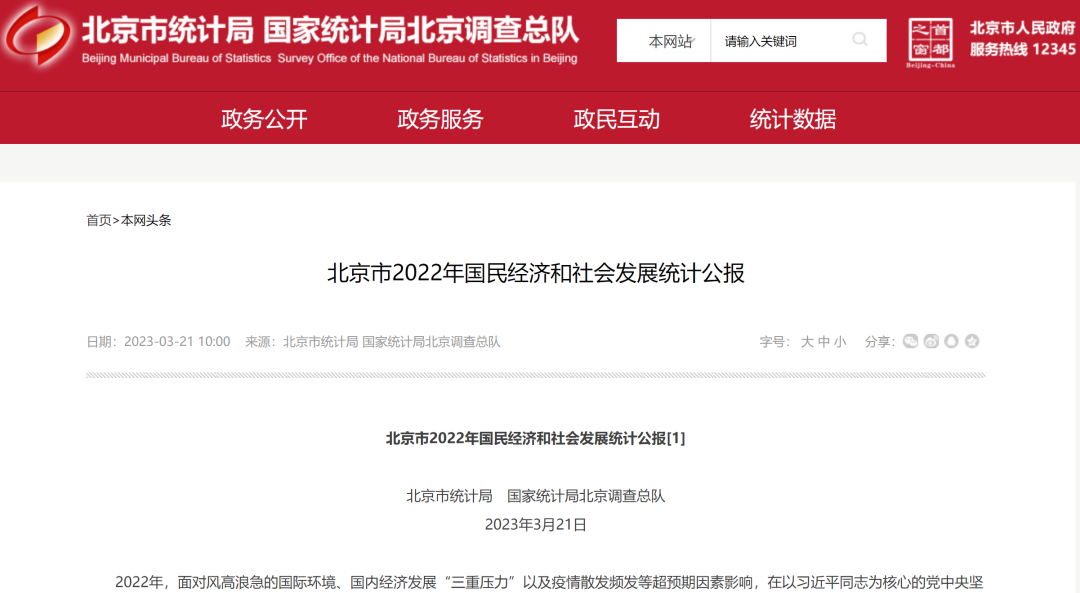Click the English site name in header
The image size is (1080, 593).
click(329, 59)
